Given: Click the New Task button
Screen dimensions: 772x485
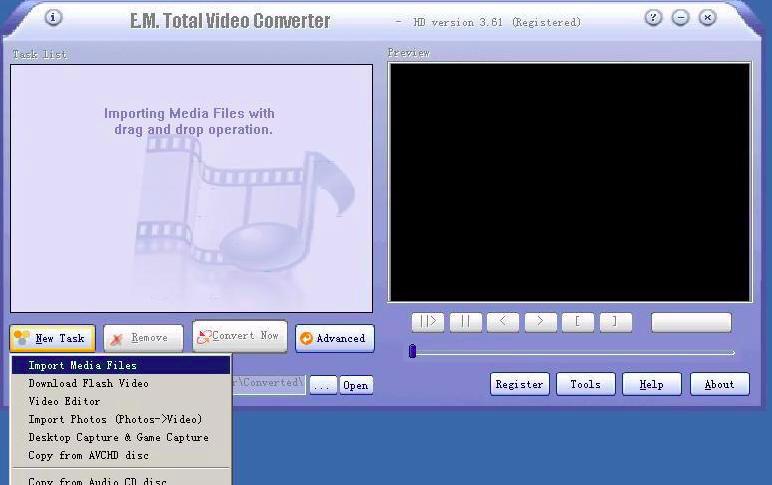Looking at the screenshot, I should [x=52, y=338].
